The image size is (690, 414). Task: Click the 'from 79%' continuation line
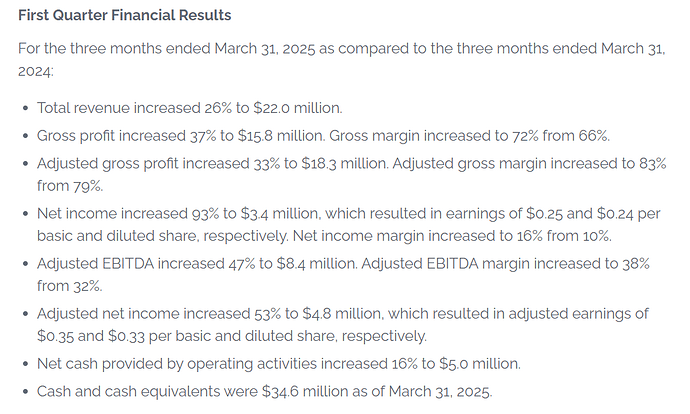click(x=70, y=186)
